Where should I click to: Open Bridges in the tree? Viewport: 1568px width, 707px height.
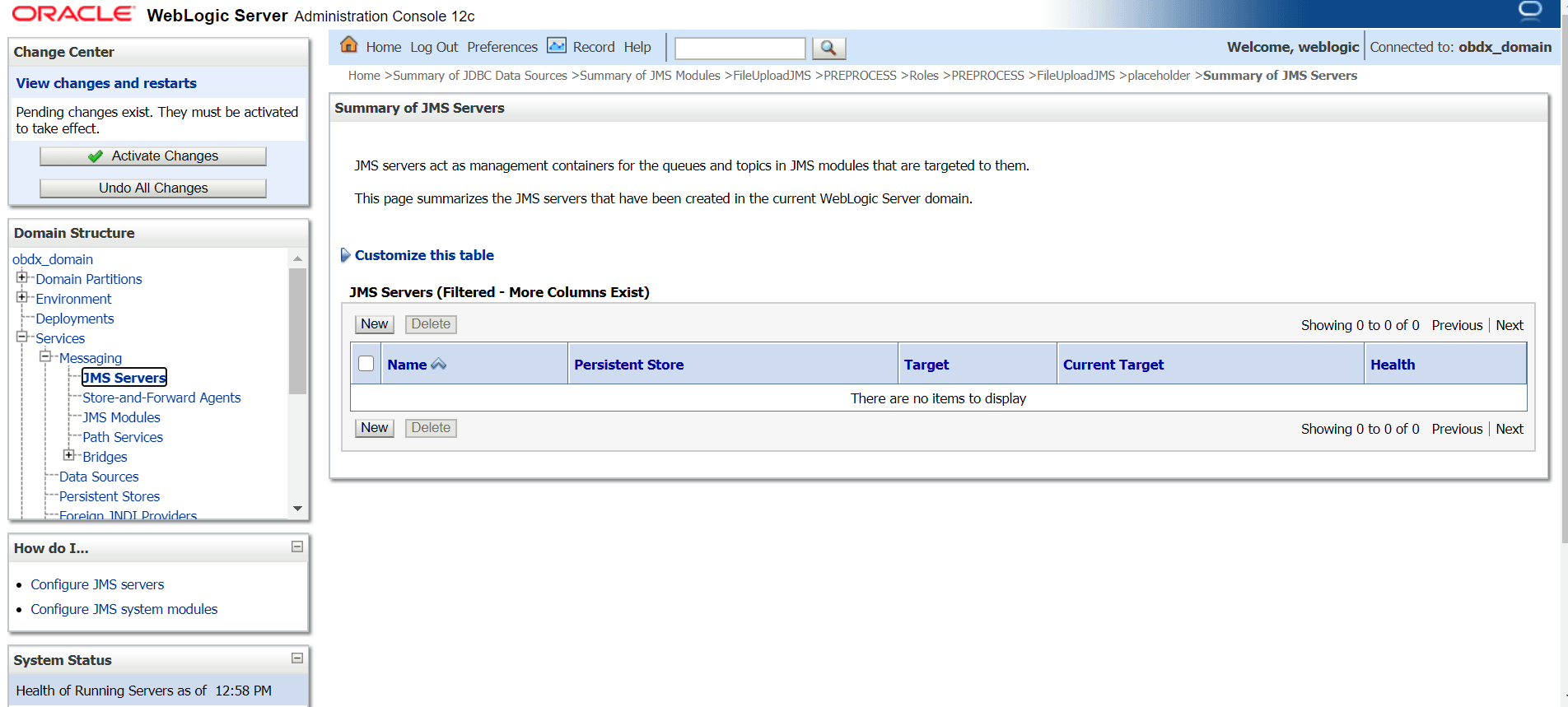[x=105, y=457]
